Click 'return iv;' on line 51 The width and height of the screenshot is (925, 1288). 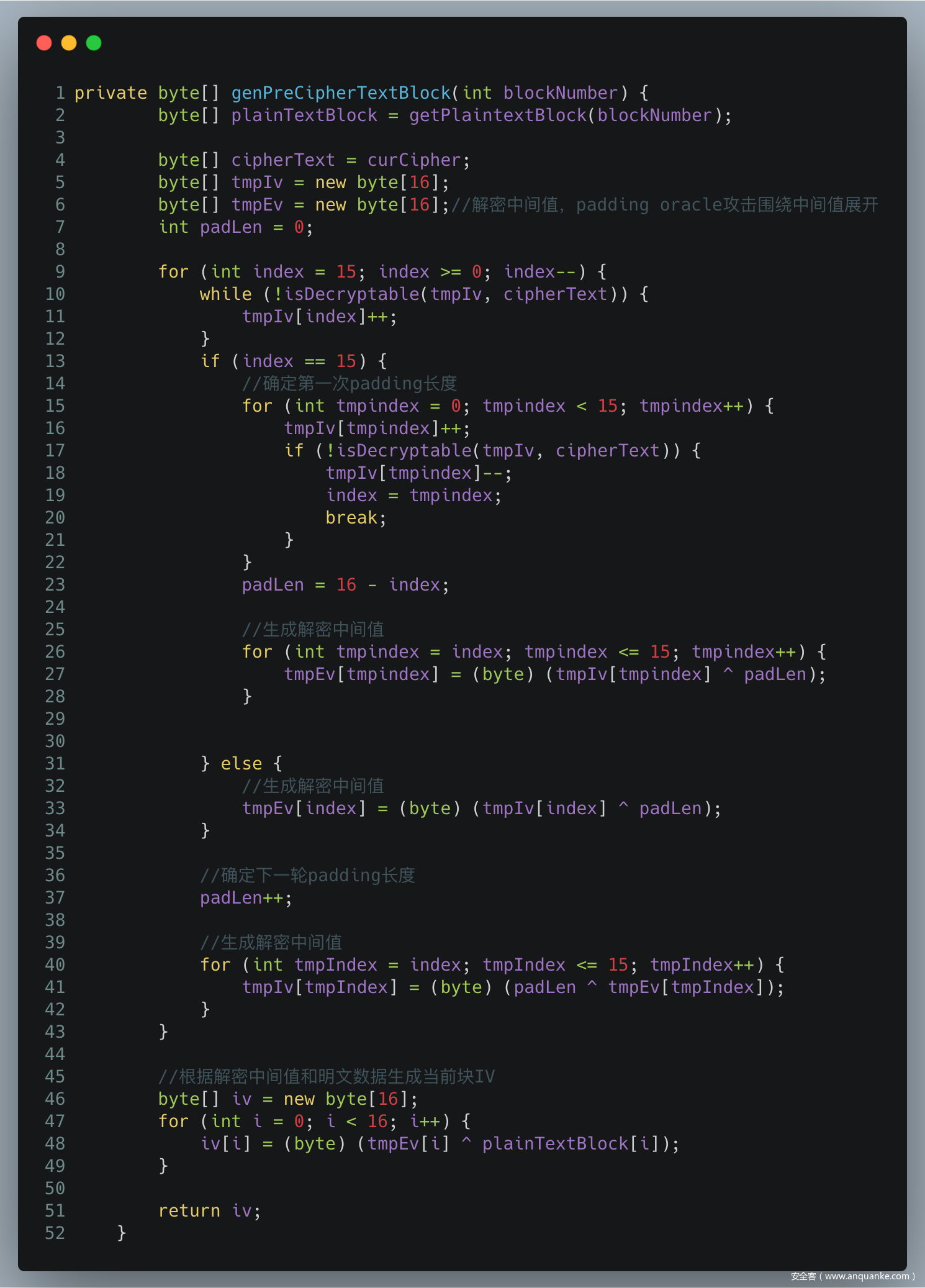210,1211
